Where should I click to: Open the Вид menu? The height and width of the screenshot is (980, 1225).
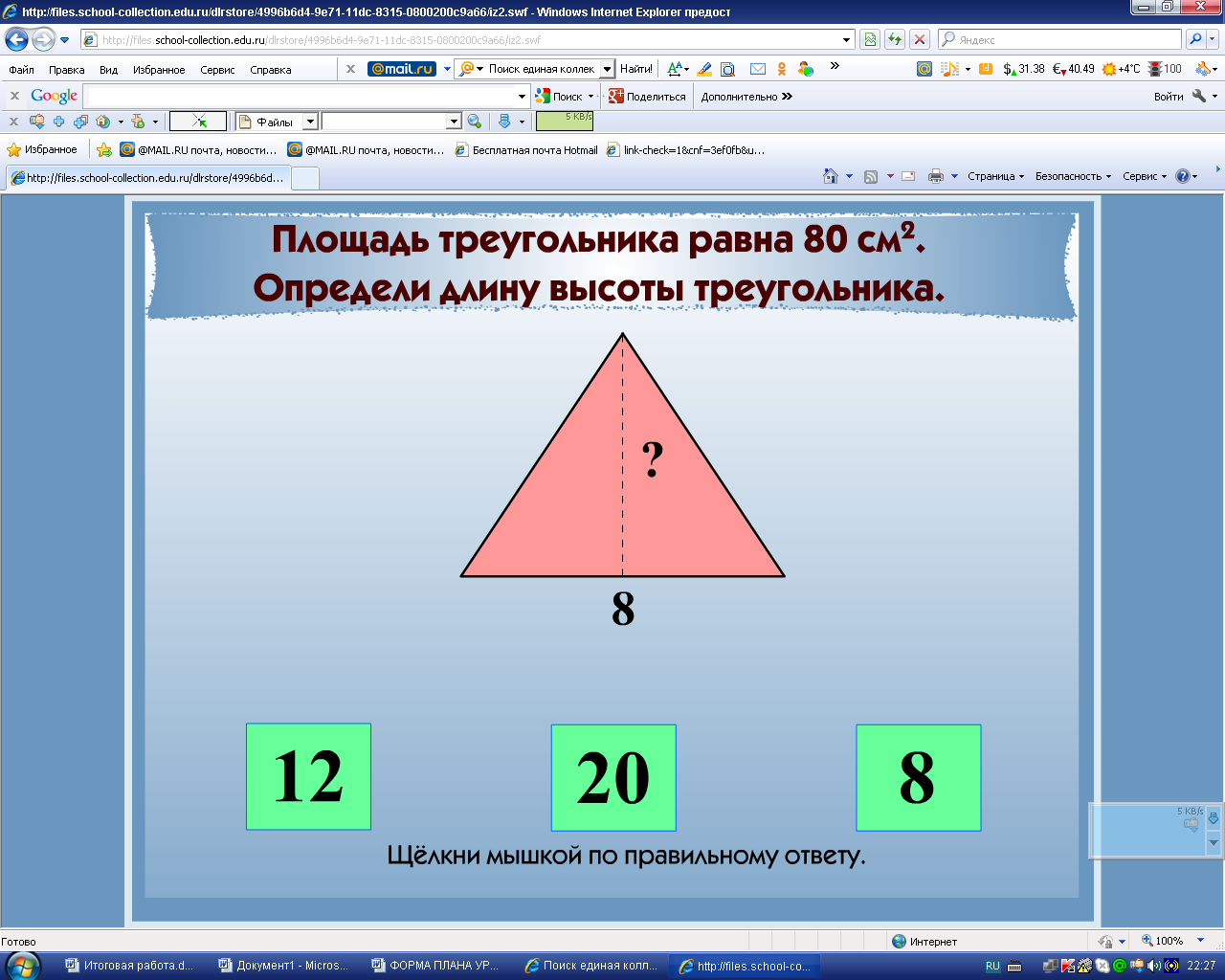[x=109, y=70]
